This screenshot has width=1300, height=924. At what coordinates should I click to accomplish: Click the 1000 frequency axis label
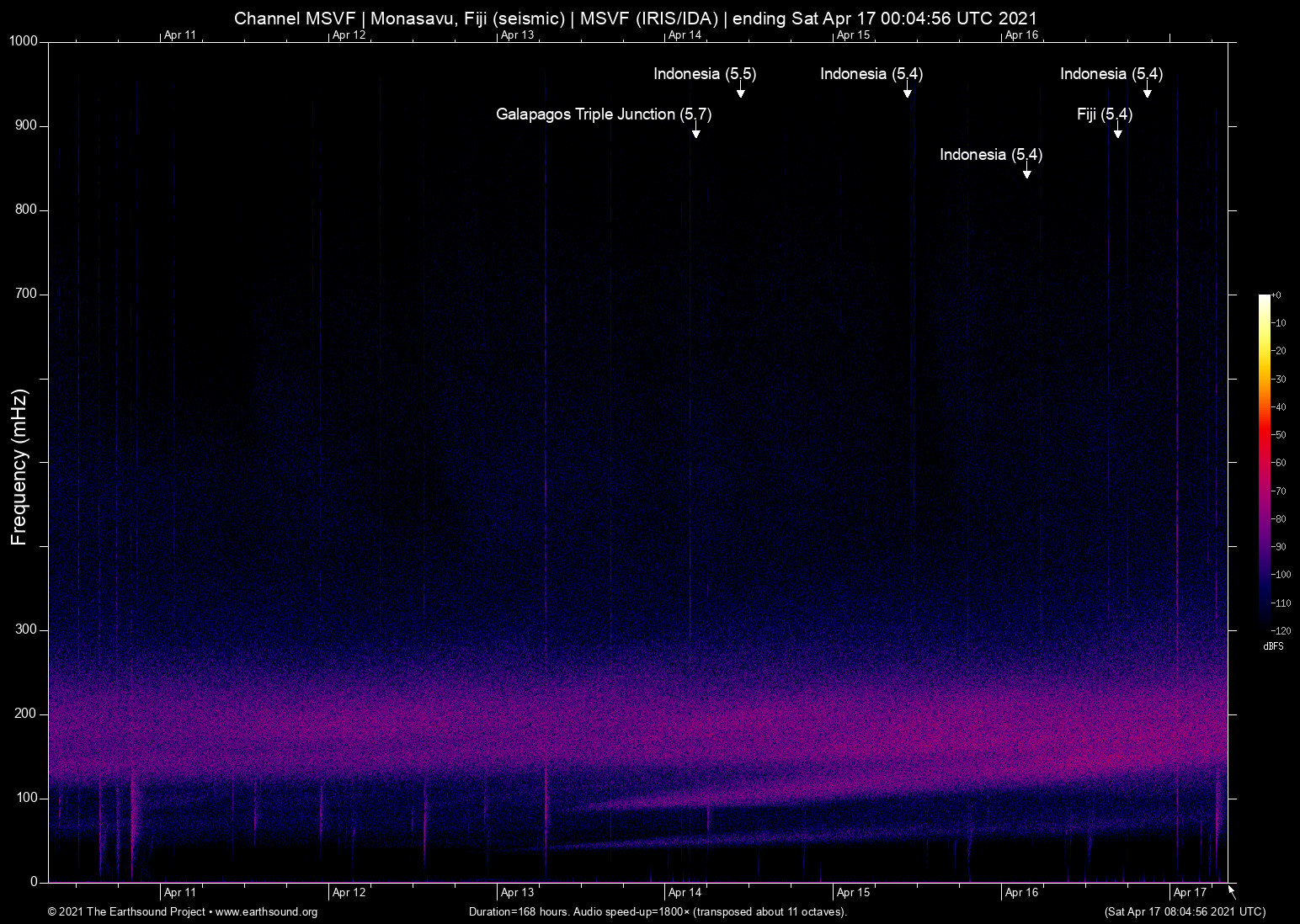pos(24,41)
